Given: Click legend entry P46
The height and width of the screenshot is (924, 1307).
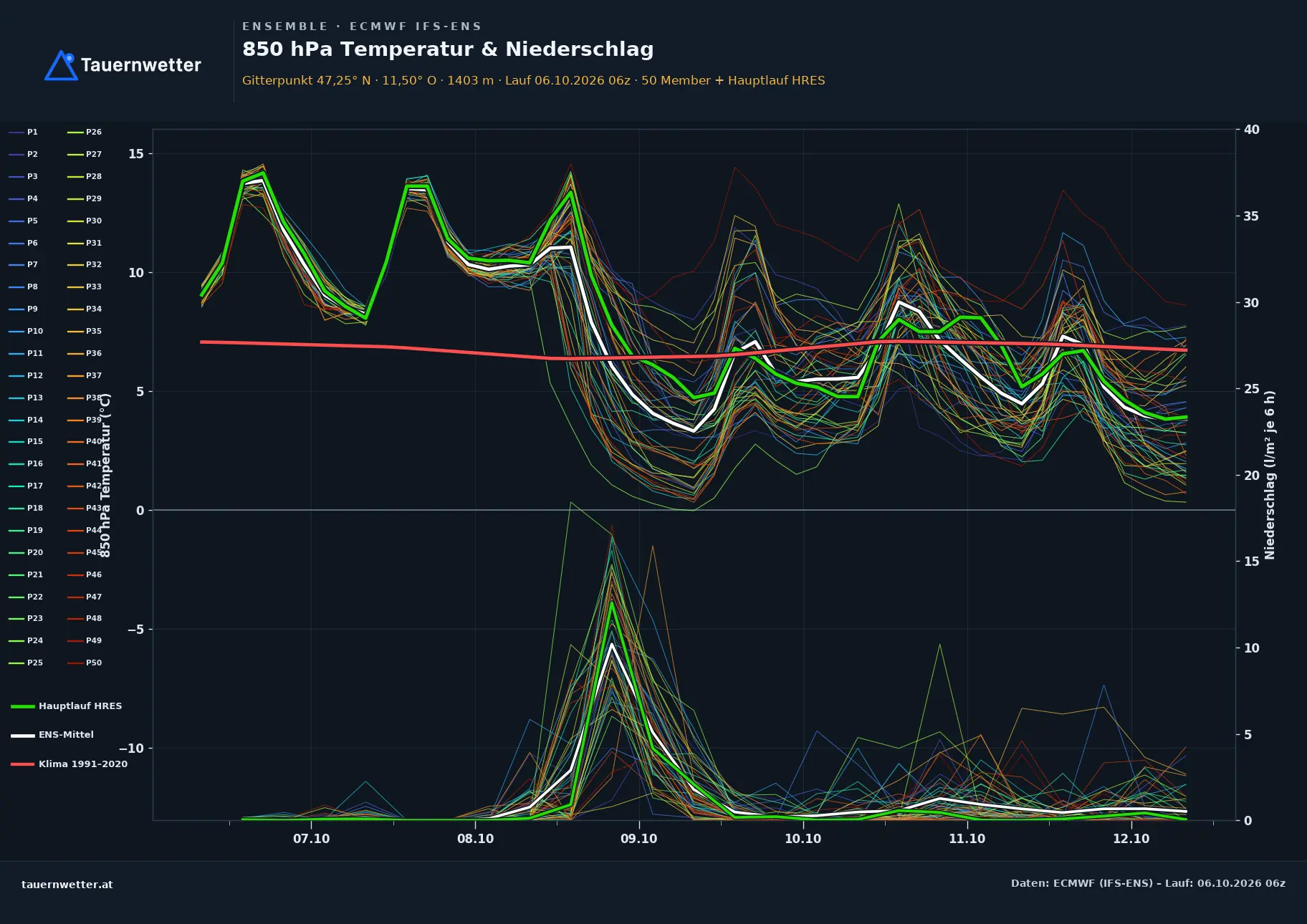Looking at the screenshot, I should pos(85,575).
